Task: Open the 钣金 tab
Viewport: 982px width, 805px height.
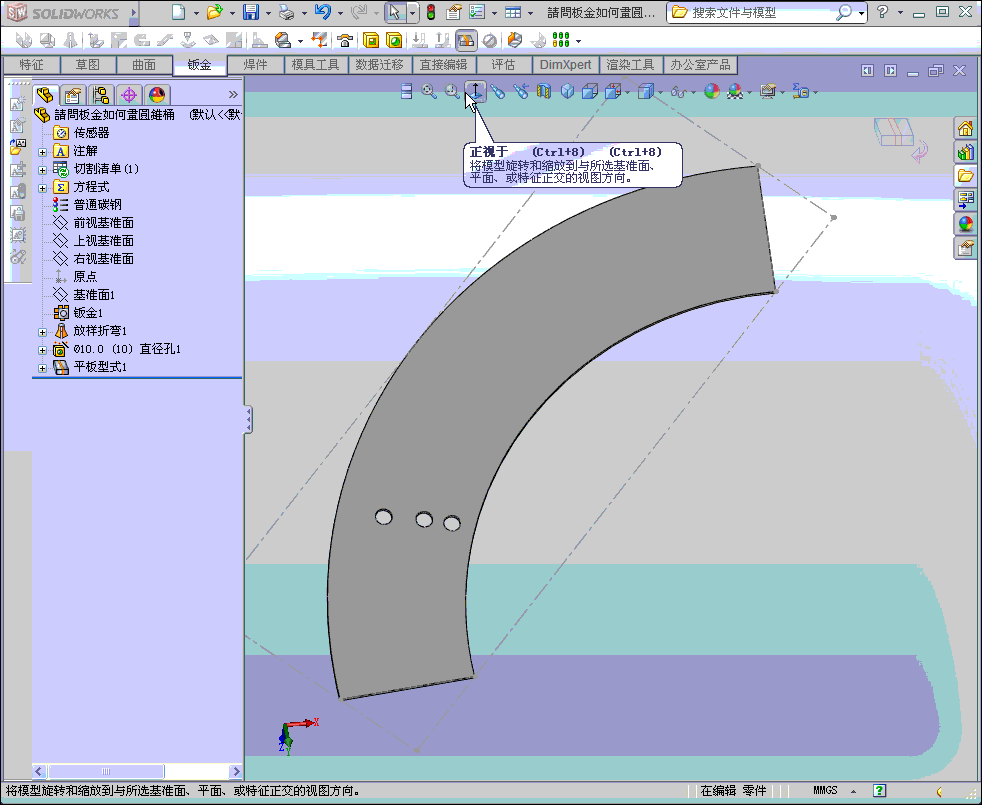Action: pyautogui.click(x=200, y=65)
